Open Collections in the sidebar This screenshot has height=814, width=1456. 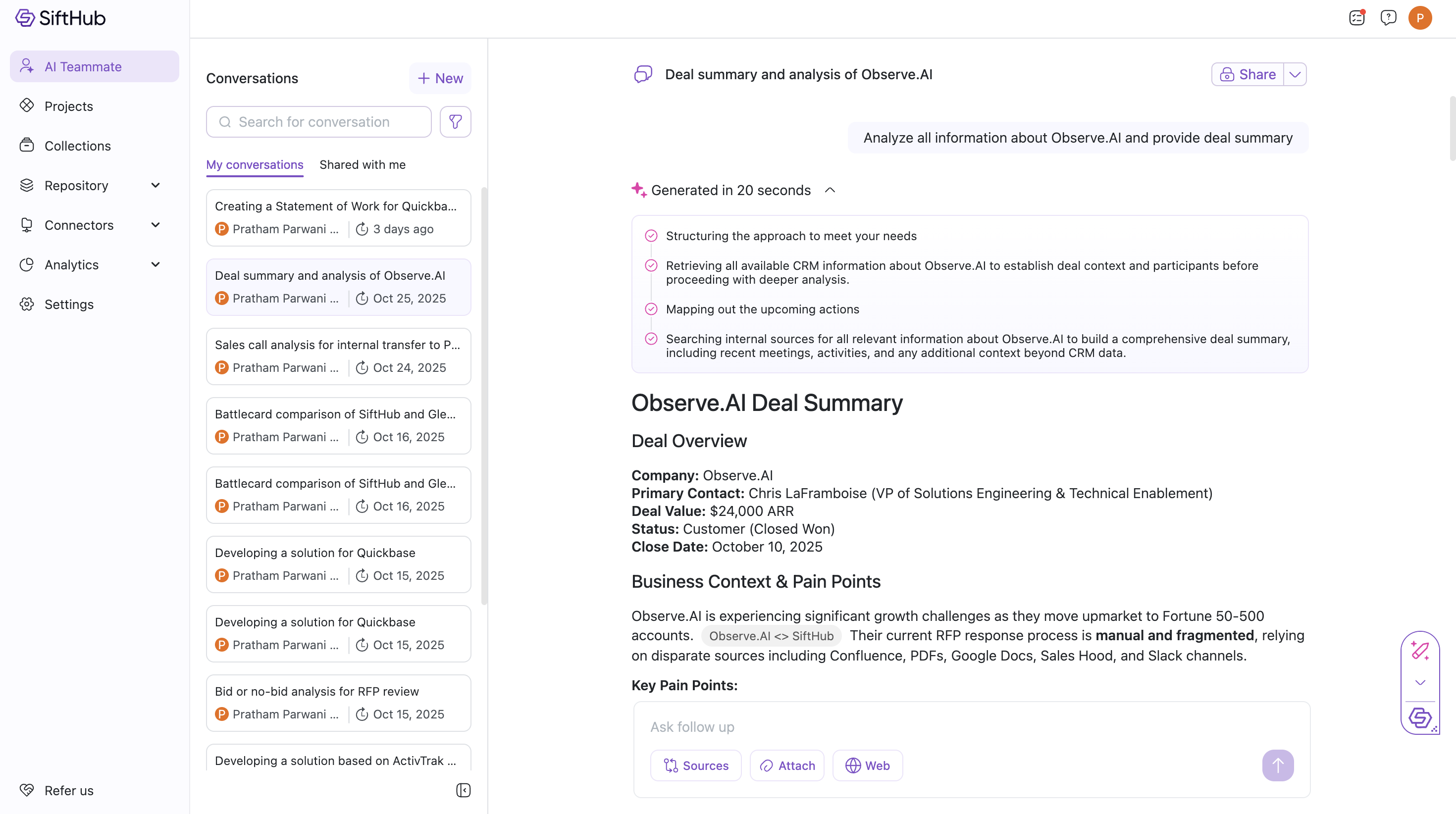(x=77, y=146)
